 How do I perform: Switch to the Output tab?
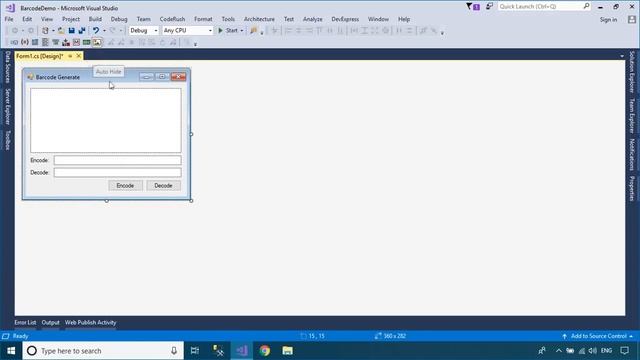51,322
